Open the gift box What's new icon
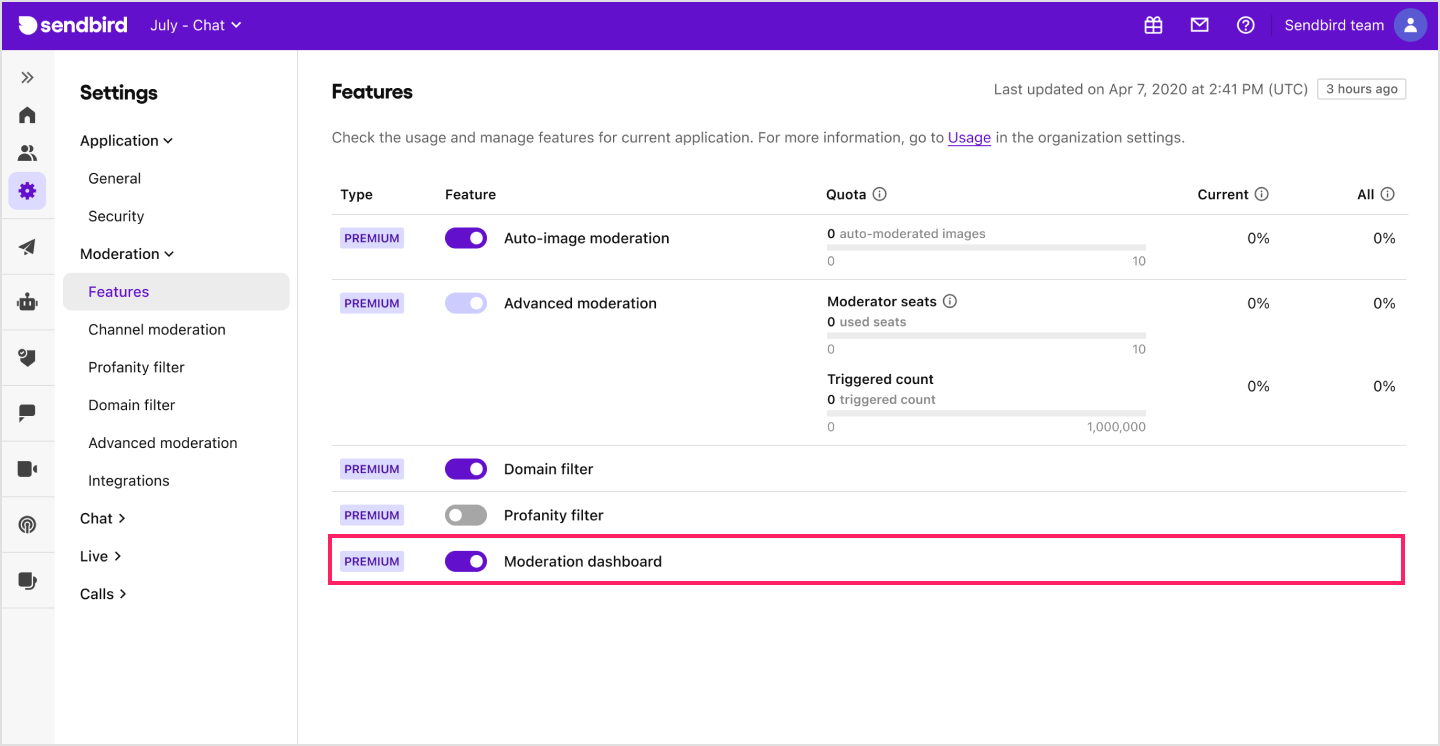 click(1153, 25)
